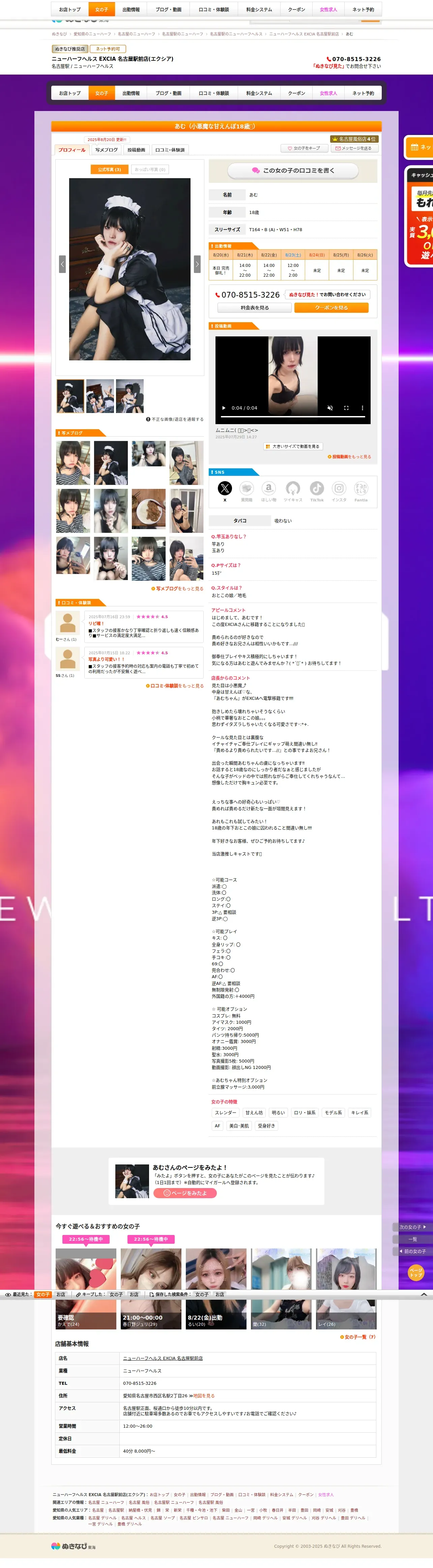
Task: Open the X social profile icon
Action: pos(224,488)
